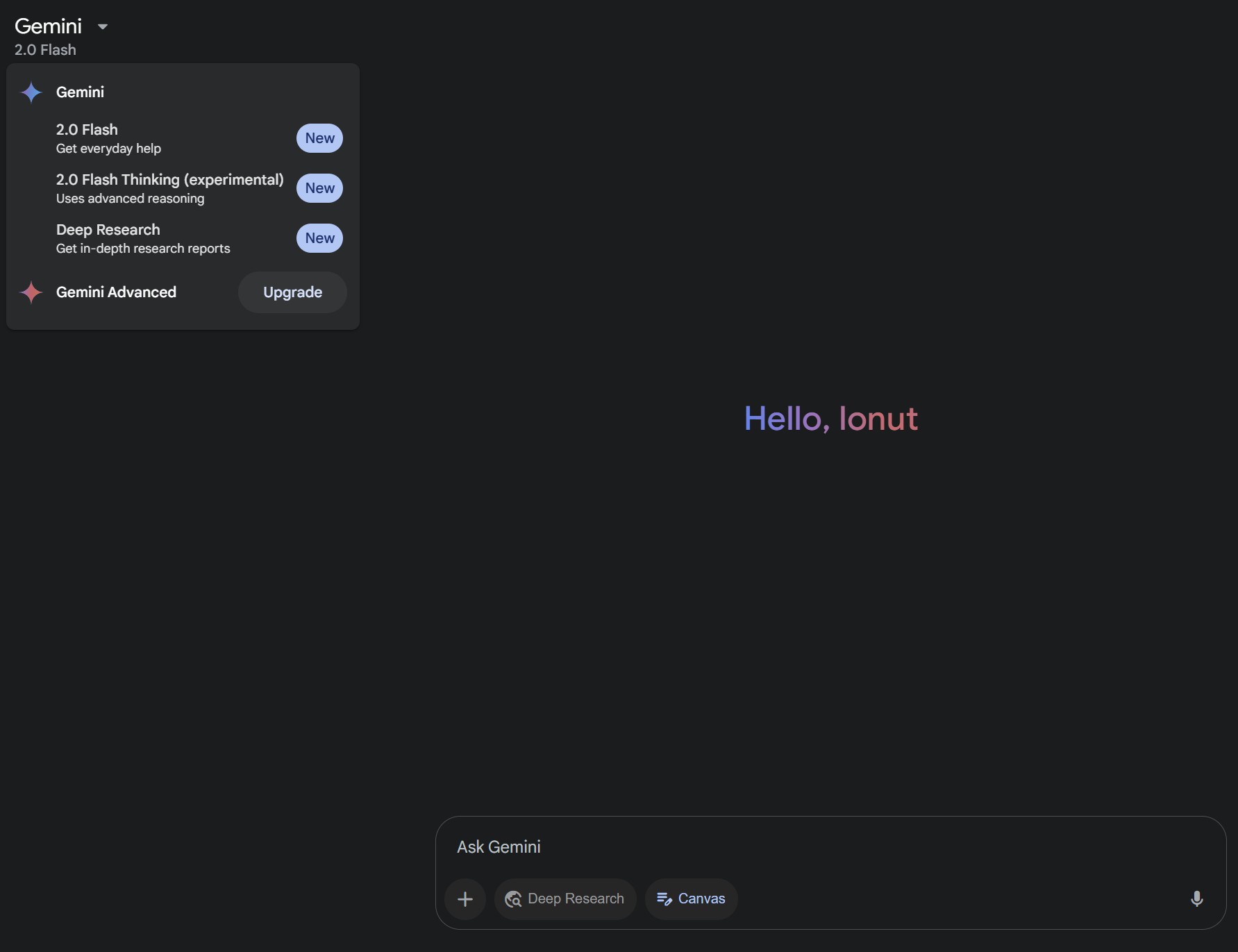Click Upgrade to get Gemini Advanced

pyautogui.click(x=292, y=292)
